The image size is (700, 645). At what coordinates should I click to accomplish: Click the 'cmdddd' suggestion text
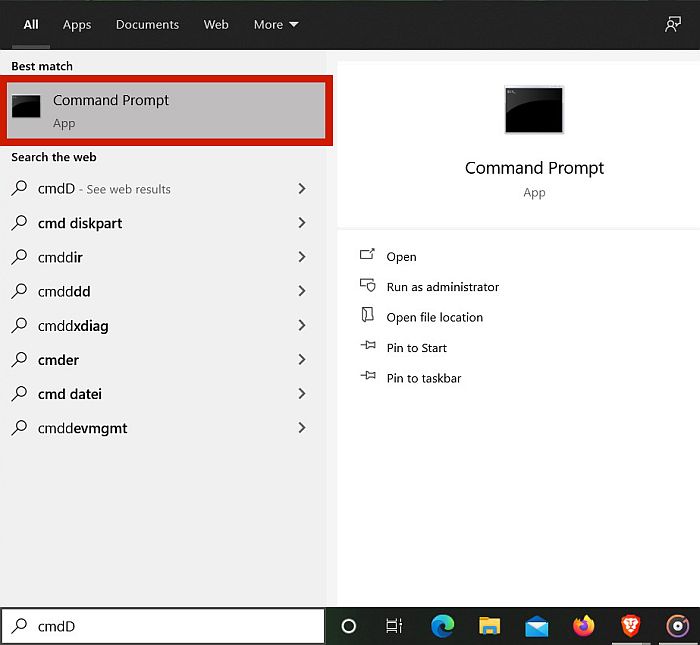click(x=64, y=291)
